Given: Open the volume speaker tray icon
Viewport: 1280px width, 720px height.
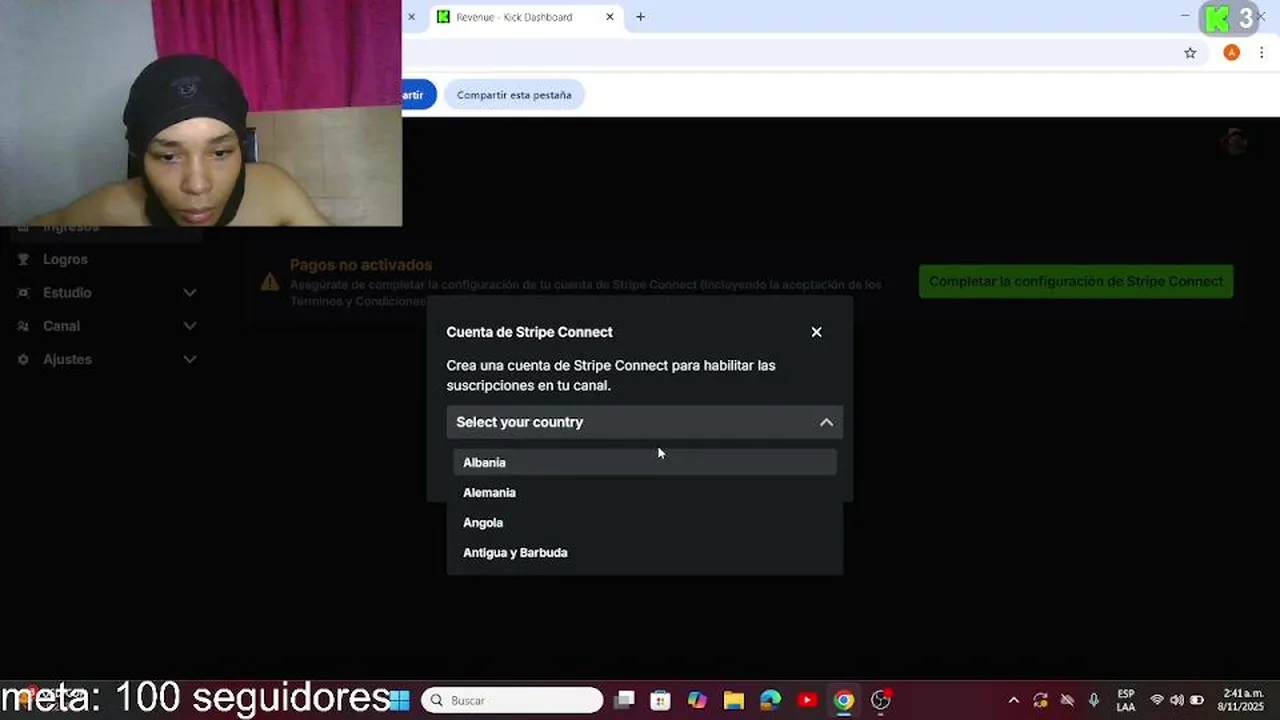Looking at the screenshot, I should 1176,700.
